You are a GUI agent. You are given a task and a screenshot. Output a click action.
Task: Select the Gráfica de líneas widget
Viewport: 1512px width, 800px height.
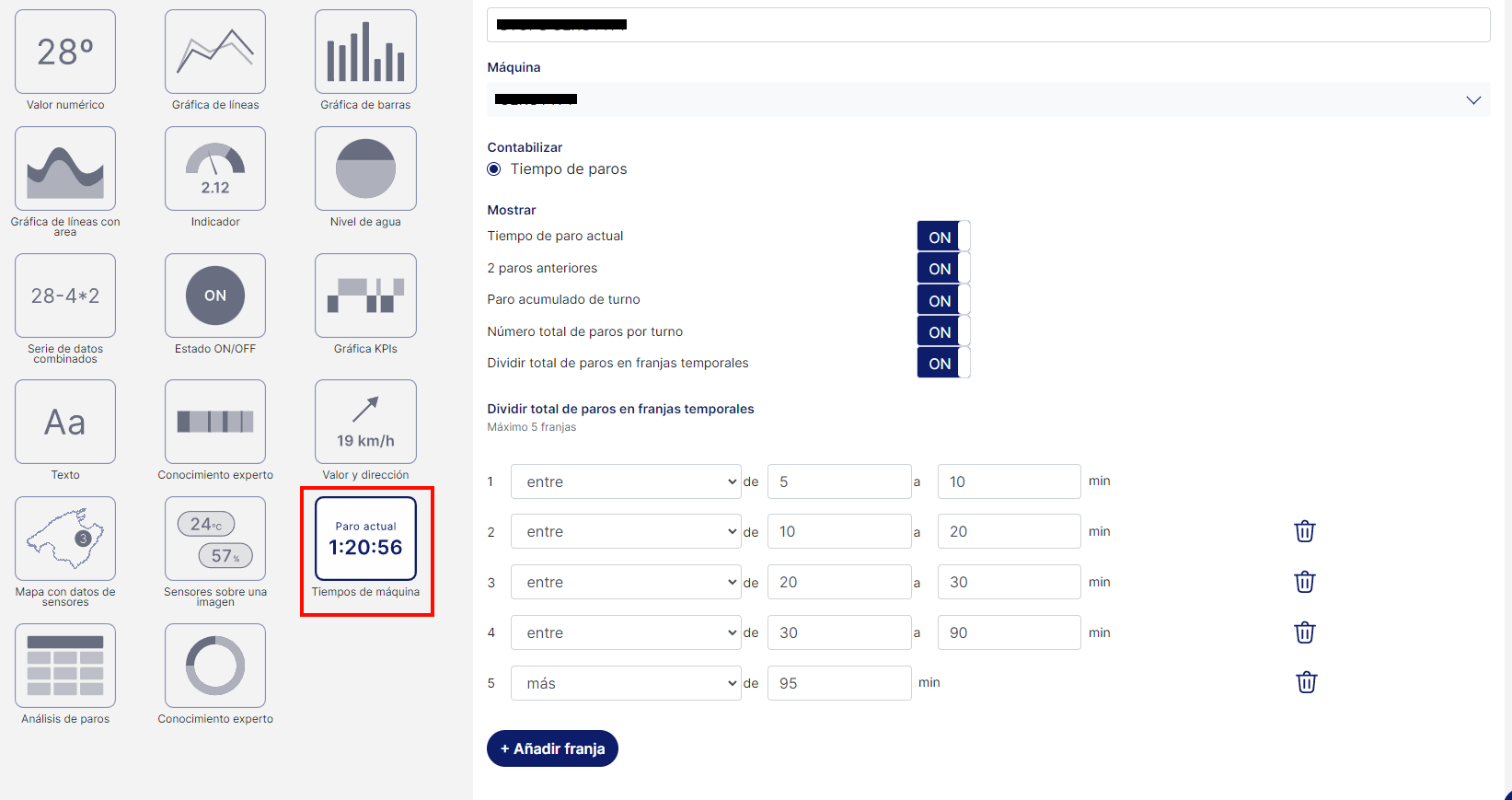pos(215,52)
